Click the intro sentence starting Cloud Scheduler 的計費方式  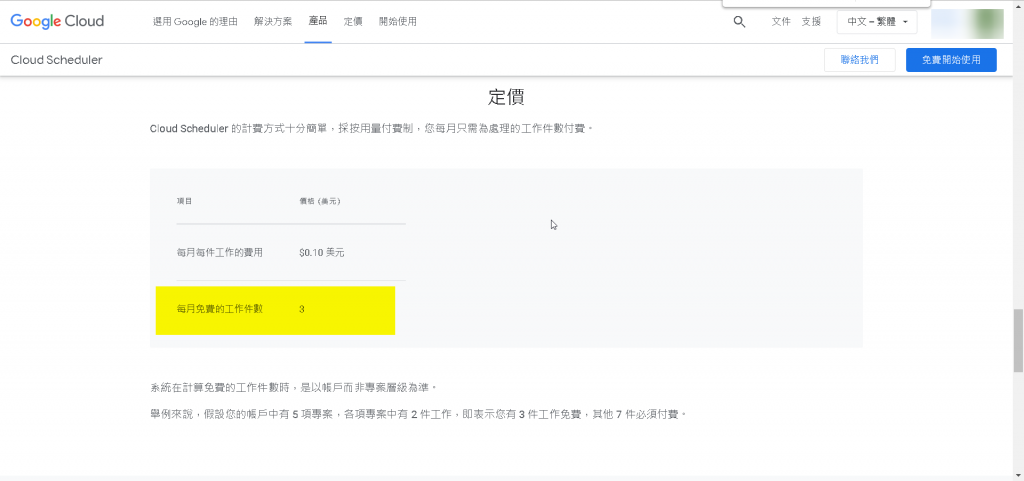point(372,129)
